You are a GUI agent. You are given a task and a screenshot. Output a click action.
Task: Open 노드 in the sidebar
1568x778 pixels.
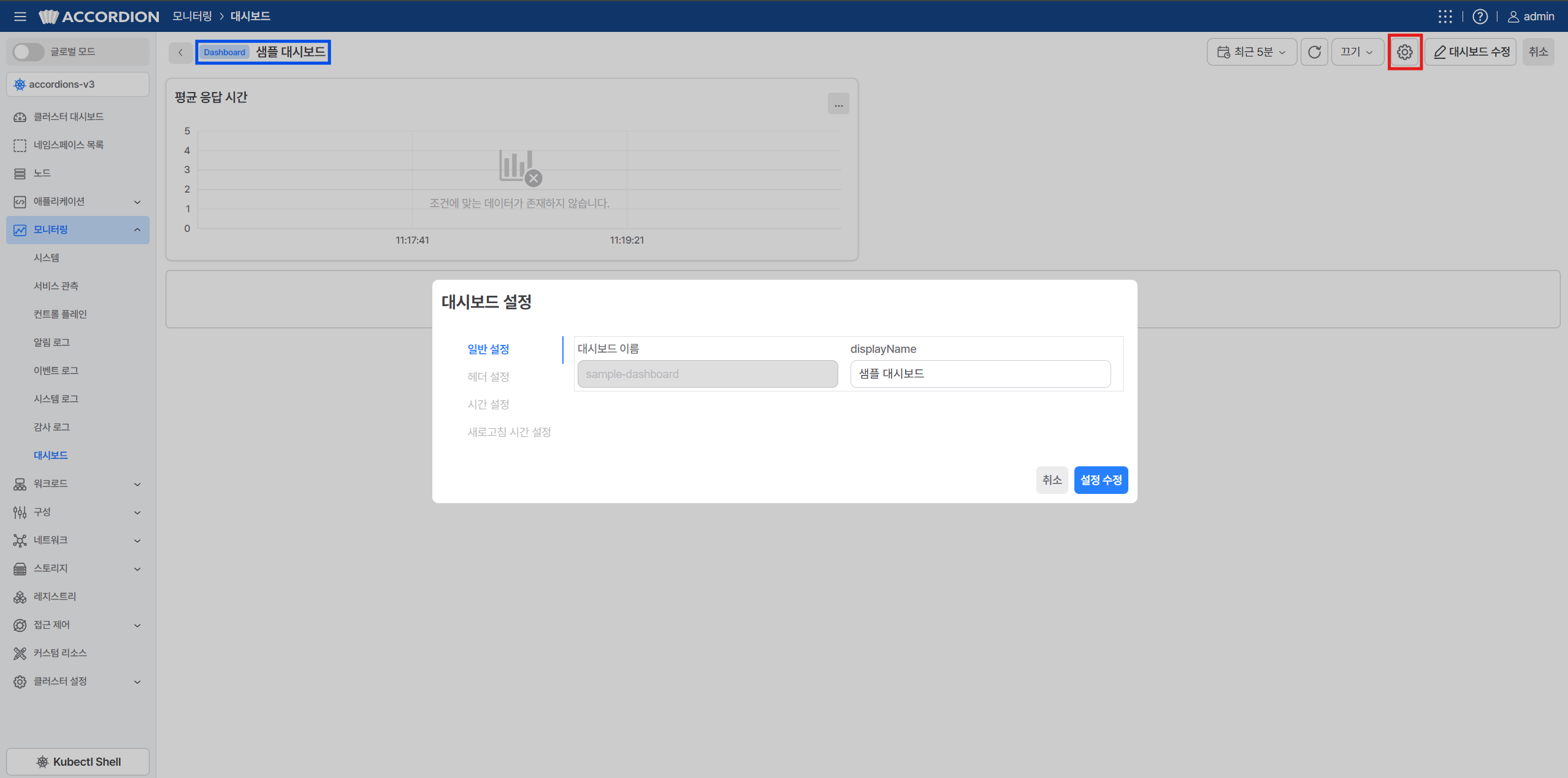pyautogui.click(x=78, y=173)
